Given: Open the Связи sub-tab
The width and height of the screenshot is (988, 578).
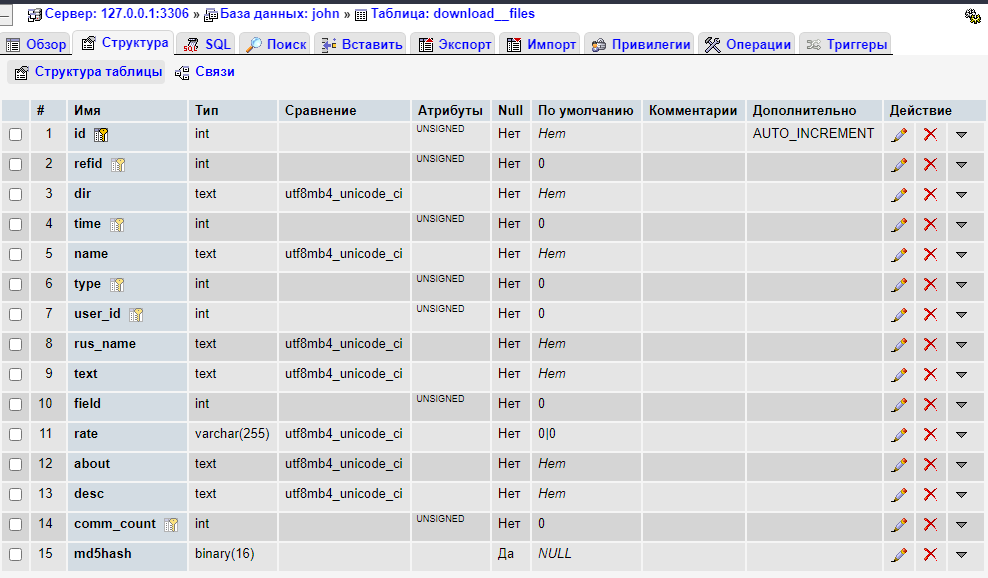Looking at the screenshot, I should coord(205,72).
